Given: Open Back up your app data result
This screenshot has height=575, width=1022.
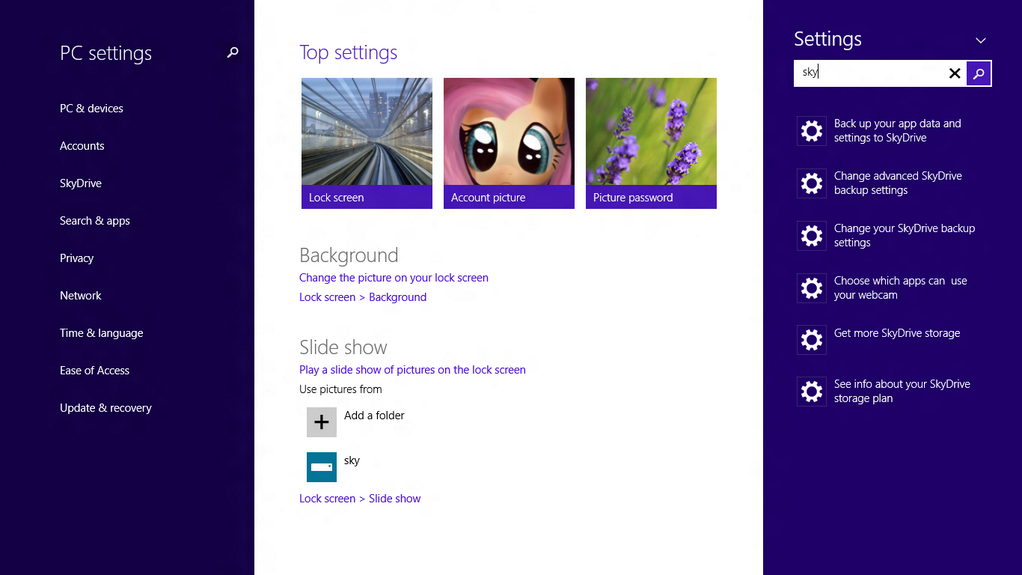Looking at the screenshot, I should click(x=898, y=130).
